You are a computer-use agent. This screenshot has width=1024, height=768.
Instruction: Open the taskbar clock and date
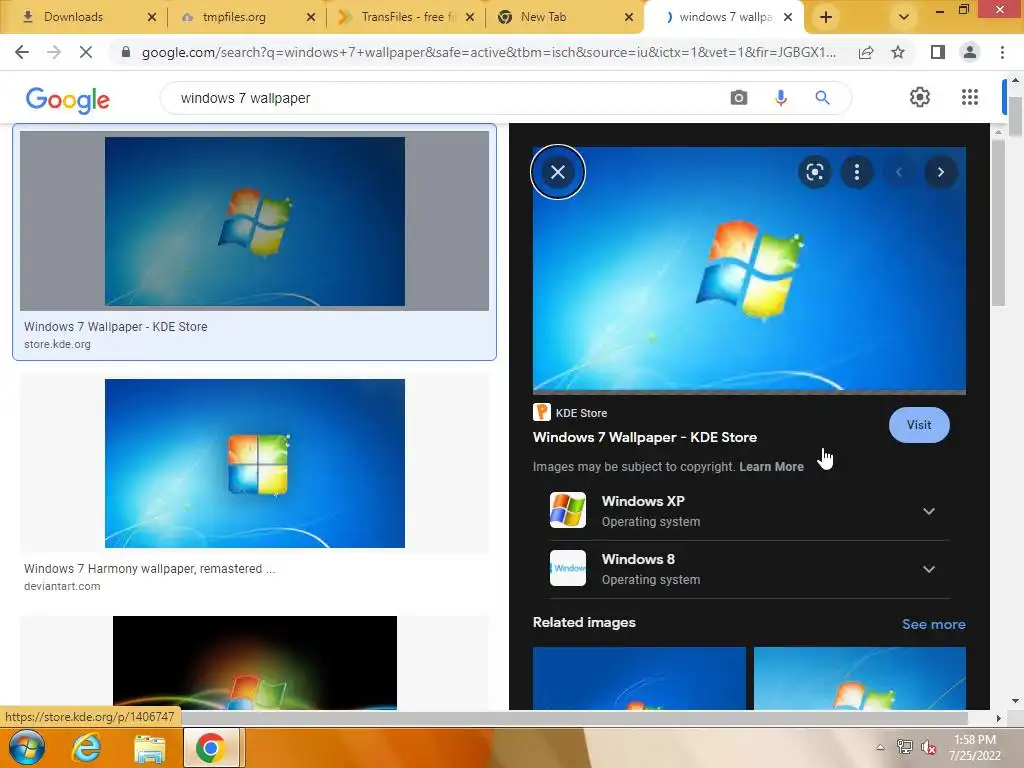(974, 748)
